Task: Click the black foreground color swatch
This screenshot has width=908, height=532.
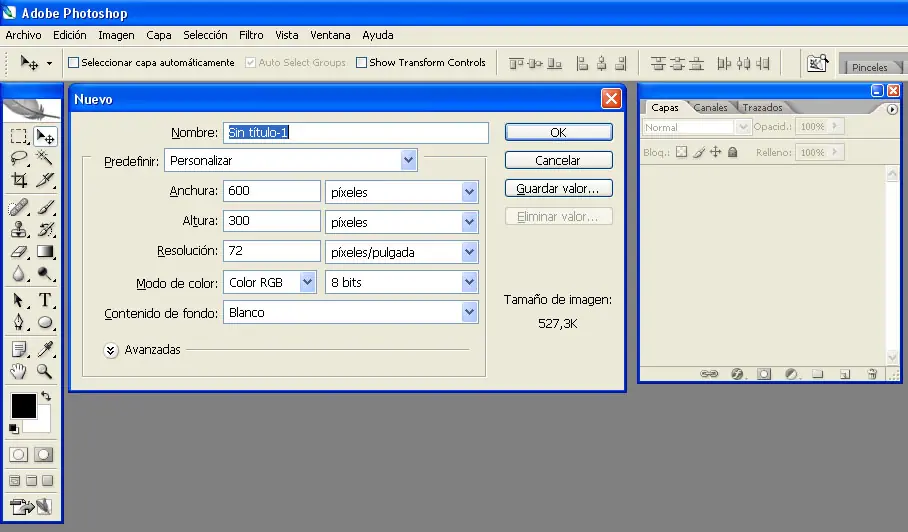Action: coord(23,405)
